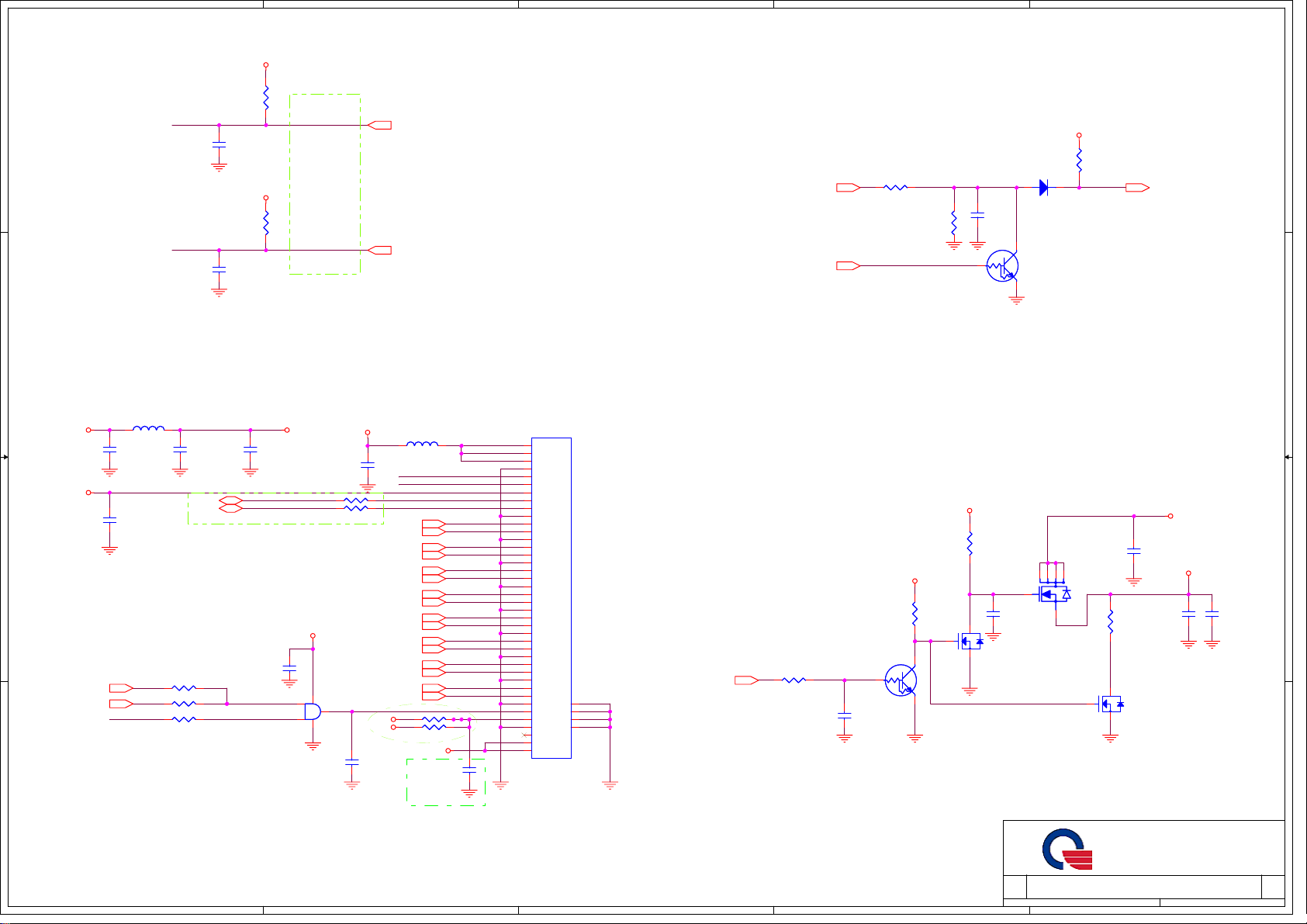Select the green dashed box below the connector

446,782
